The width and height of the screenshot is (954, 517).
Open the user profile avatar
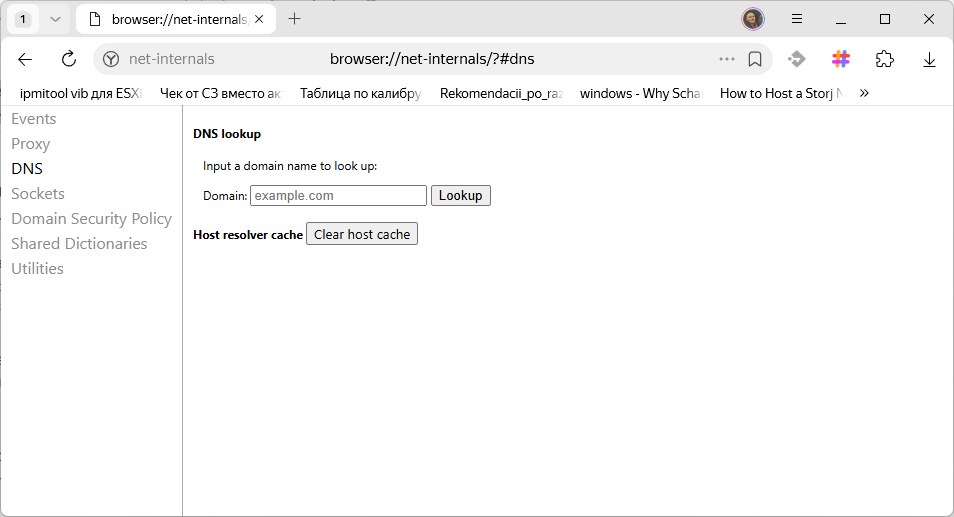click(x=753, y=19)
